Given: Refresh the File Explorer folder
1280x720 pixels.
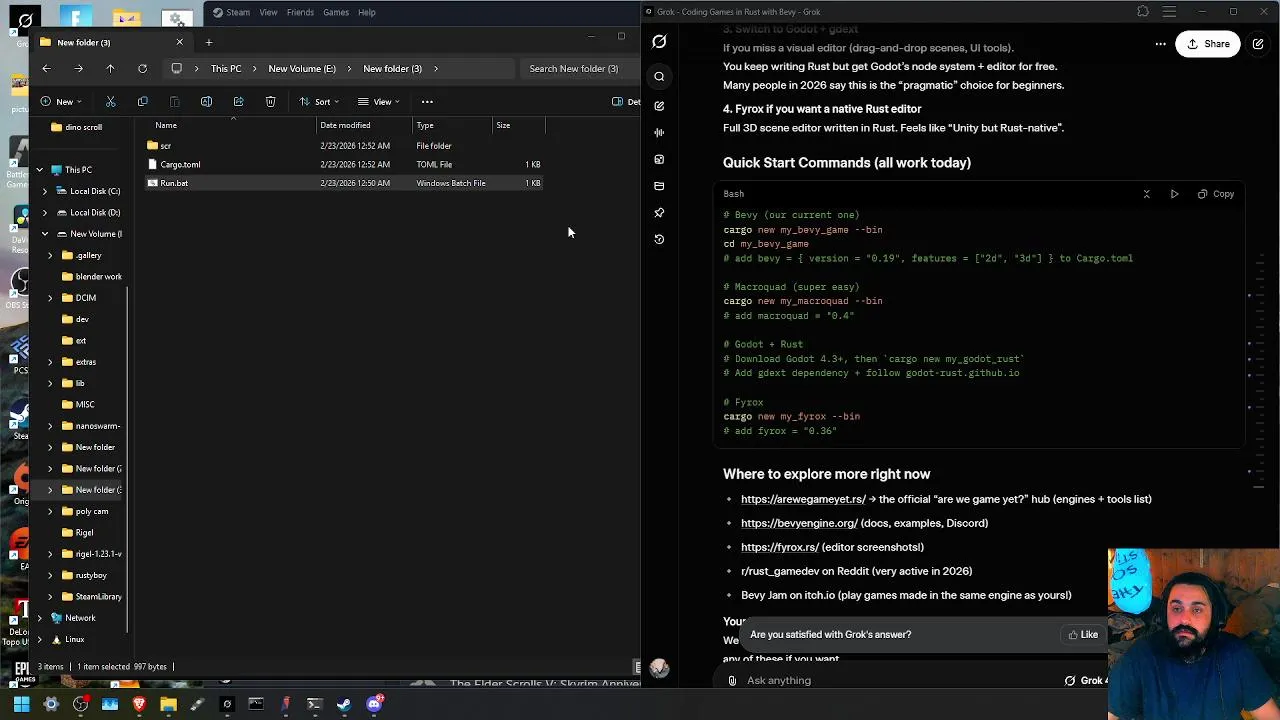Looking at the screenshot, I should 142,69.
